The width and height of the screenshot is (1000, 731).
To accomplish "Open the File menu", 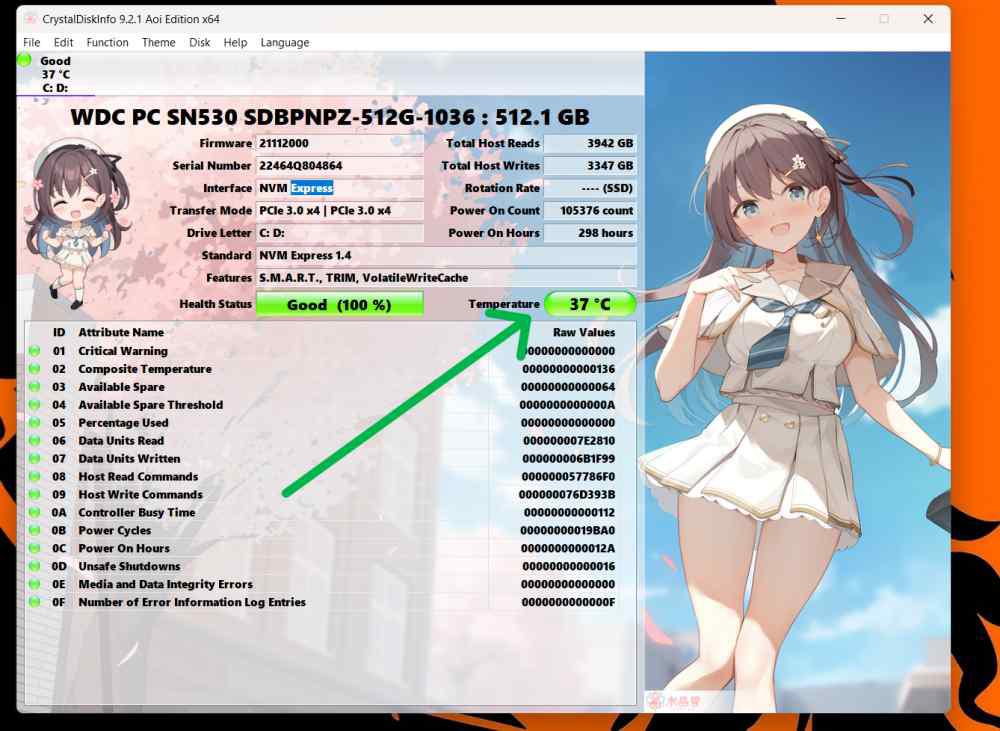I will point(31,42).
